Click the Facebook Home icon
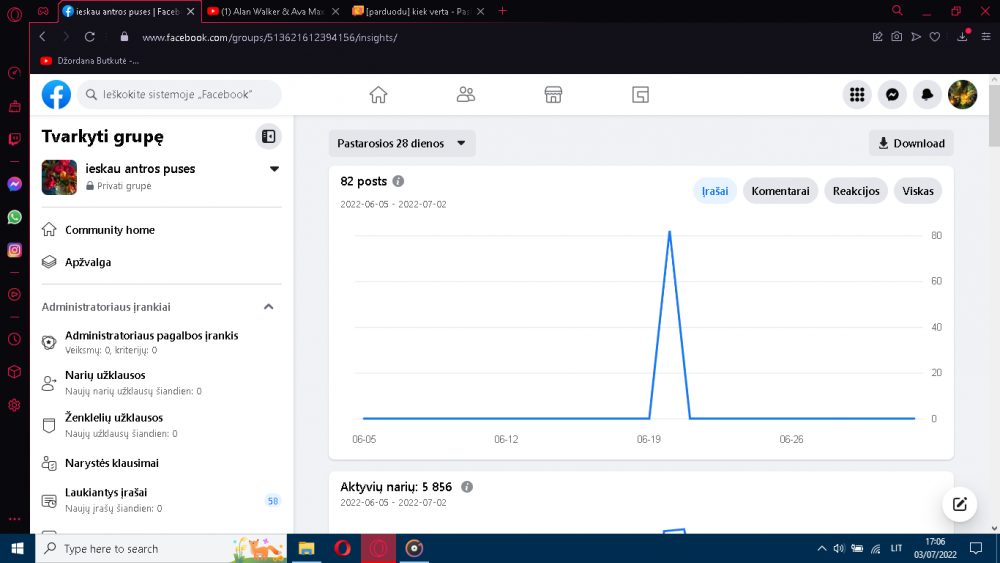The image size is (1000, 563). (x=378, y=94)
